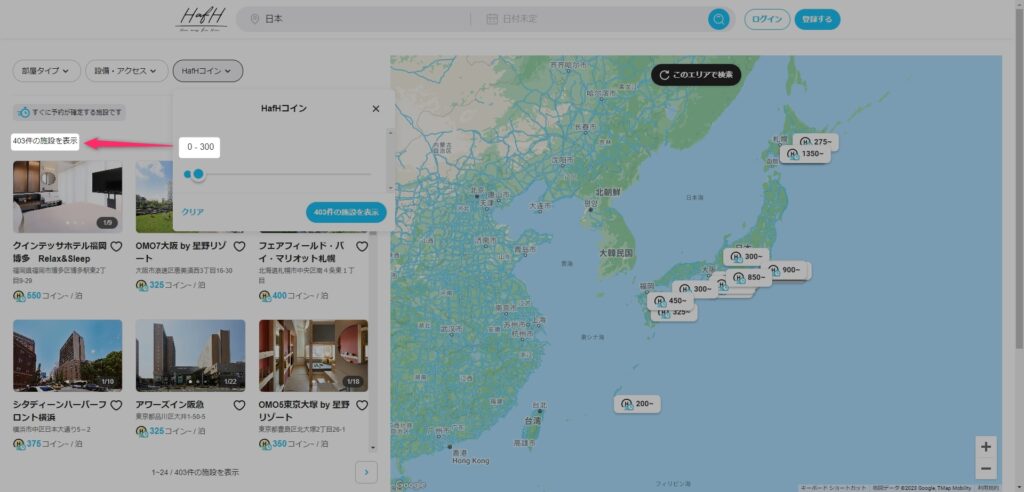Click the 375コイン price of シタディーン
1024x492 pixels.
point(47,444)
